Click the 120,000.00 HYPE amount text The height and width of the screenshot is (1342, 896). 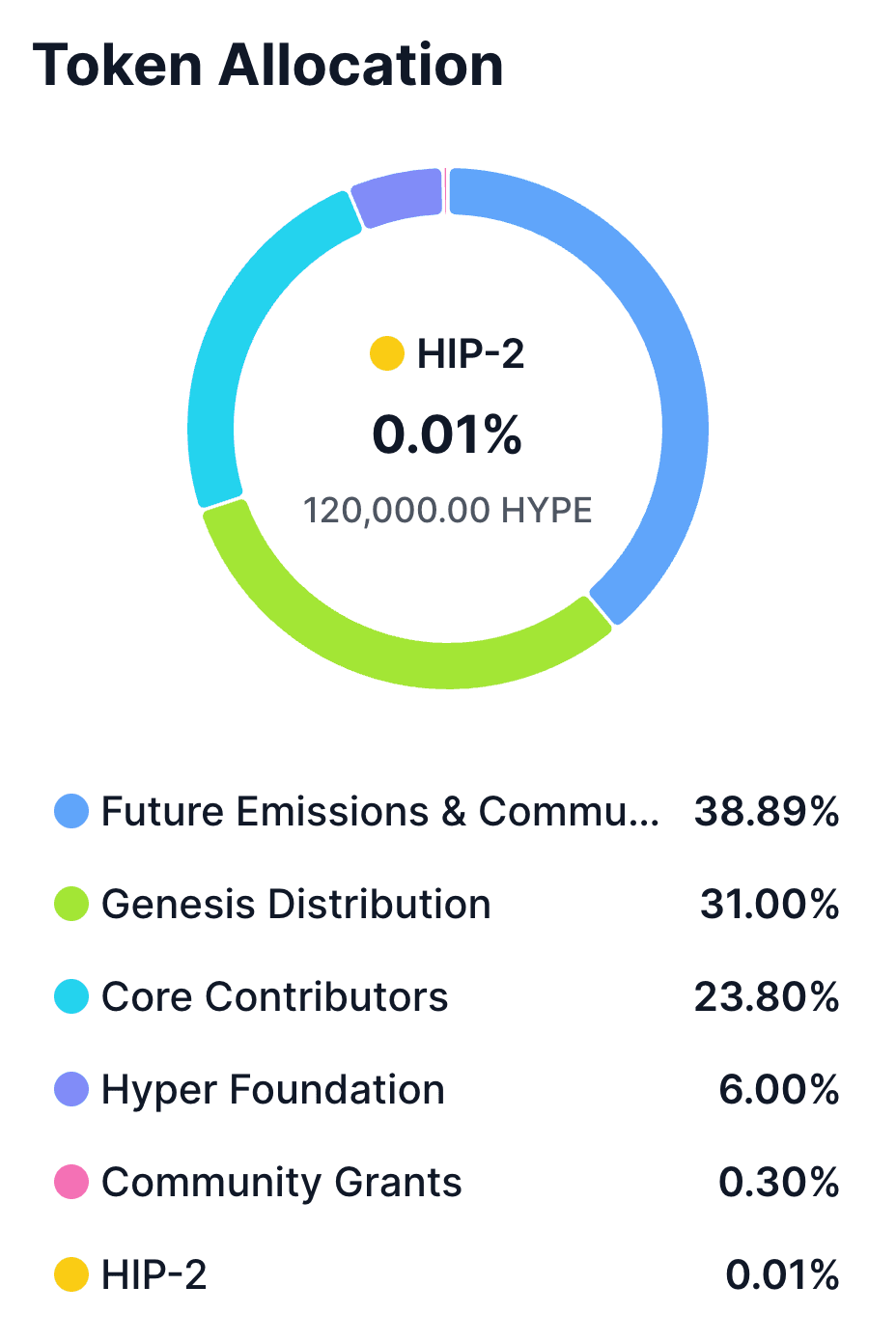[447, 510]
